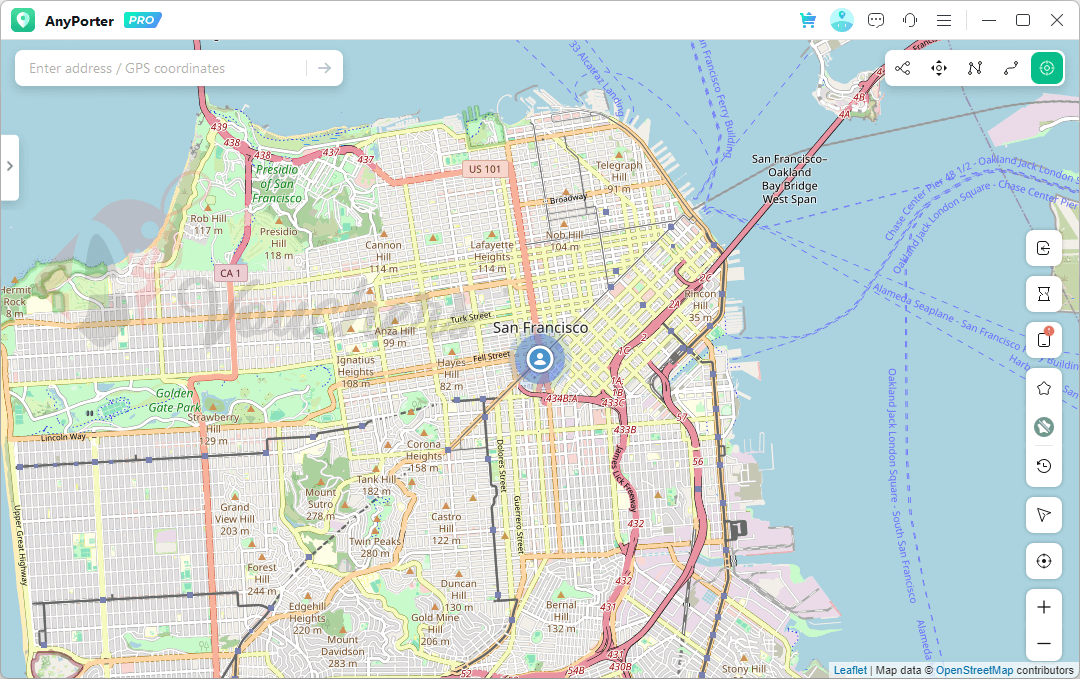Image resolution: width=1080 pixels, height=679 pixels.
Task: Select the Multi-Spot route mode icon
Action: 975,68
